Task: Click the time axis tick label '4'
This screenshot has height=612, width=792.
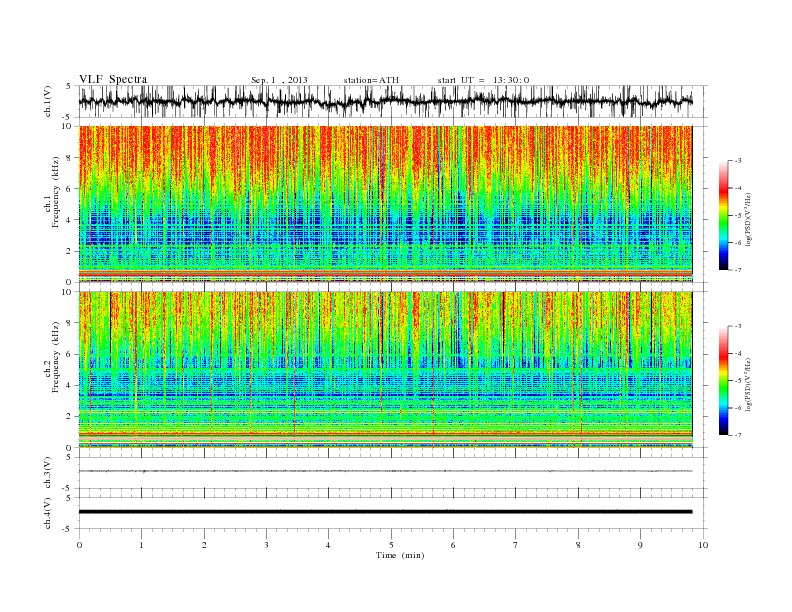Action: tap(328, 545)
